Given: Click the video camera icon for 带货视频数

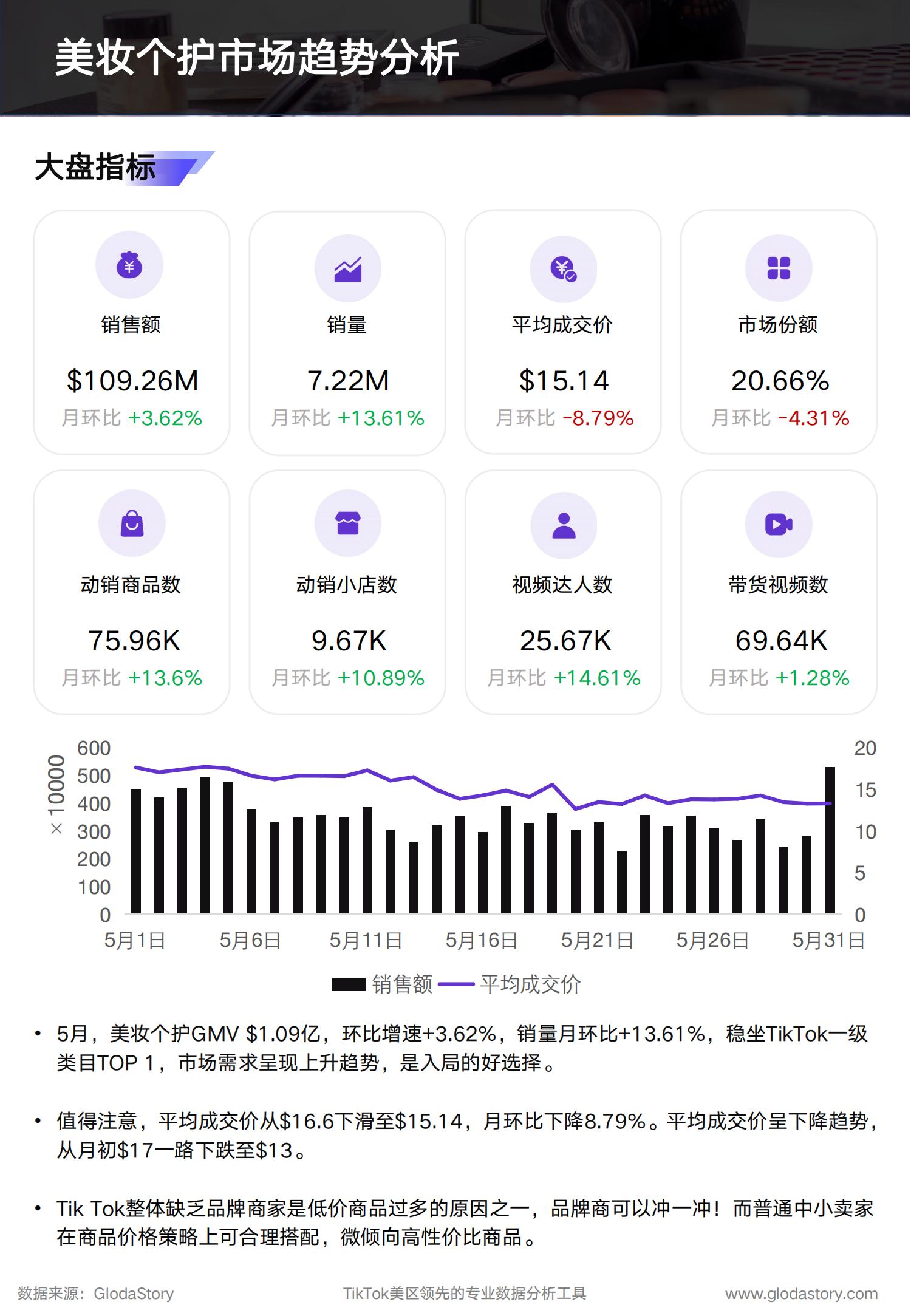Looking at the screenshot, I should pyautogui.click(x=779, y=524).
